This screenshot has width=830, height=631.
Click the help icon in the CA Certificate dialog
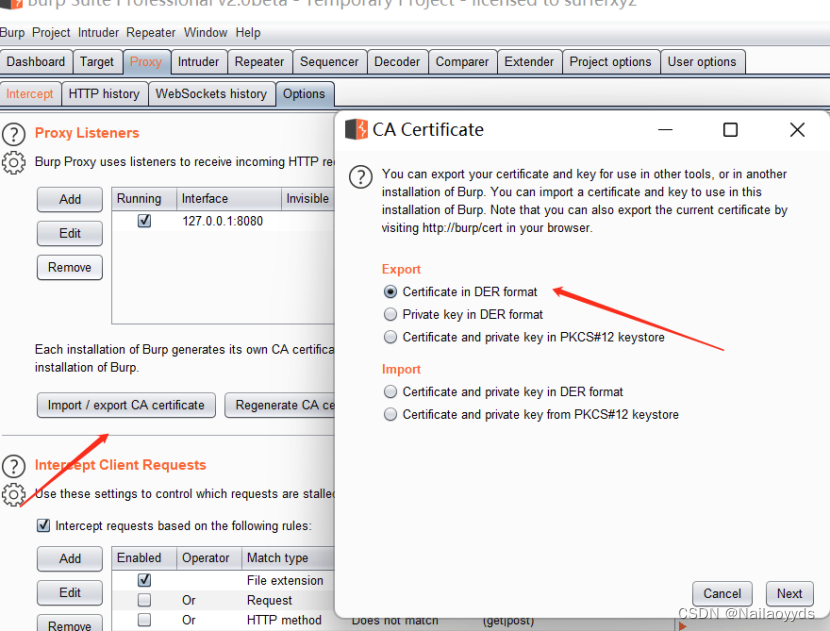click(360, 177)
